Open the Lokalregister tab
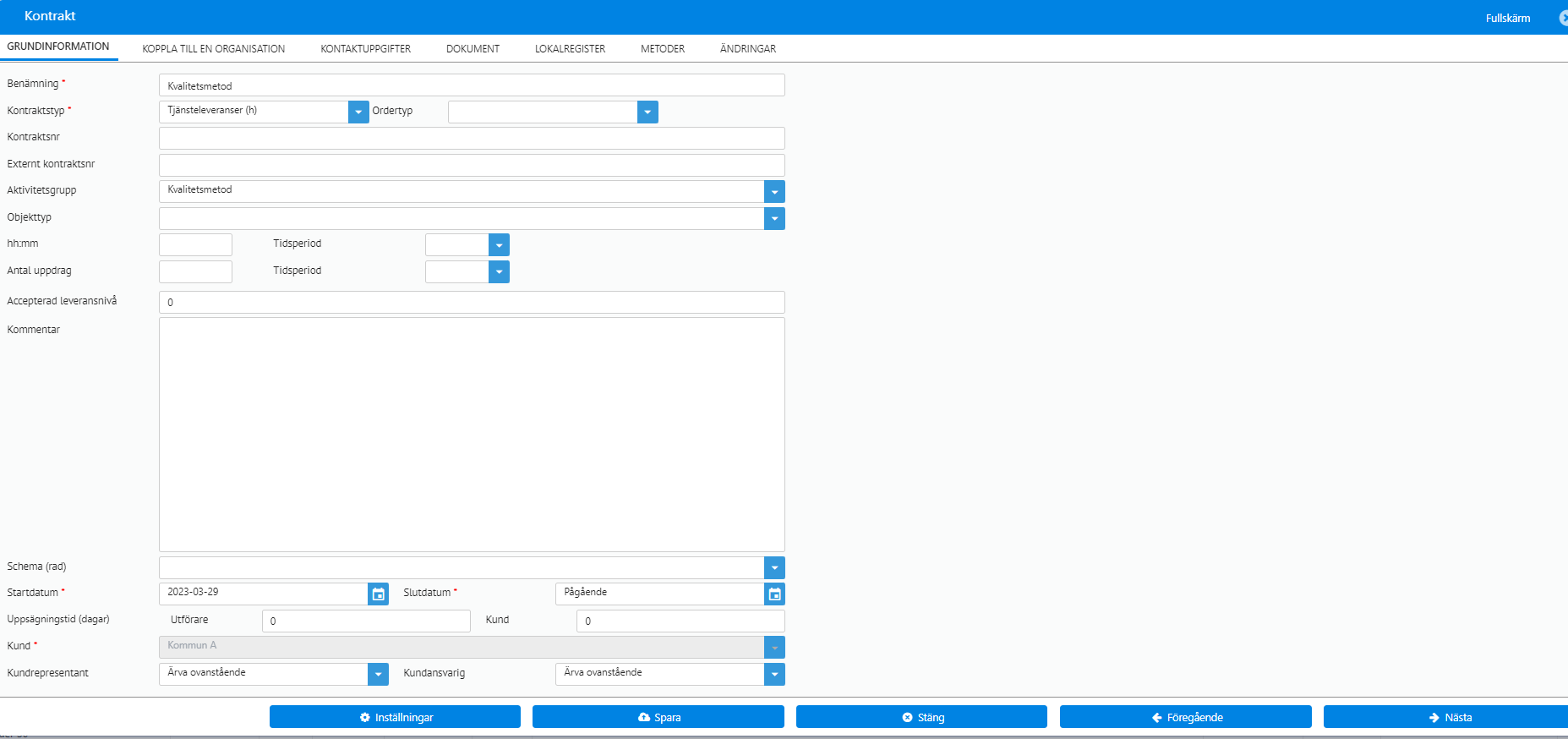The height and width of the screenshot is (739, 1568). (571, 49)
